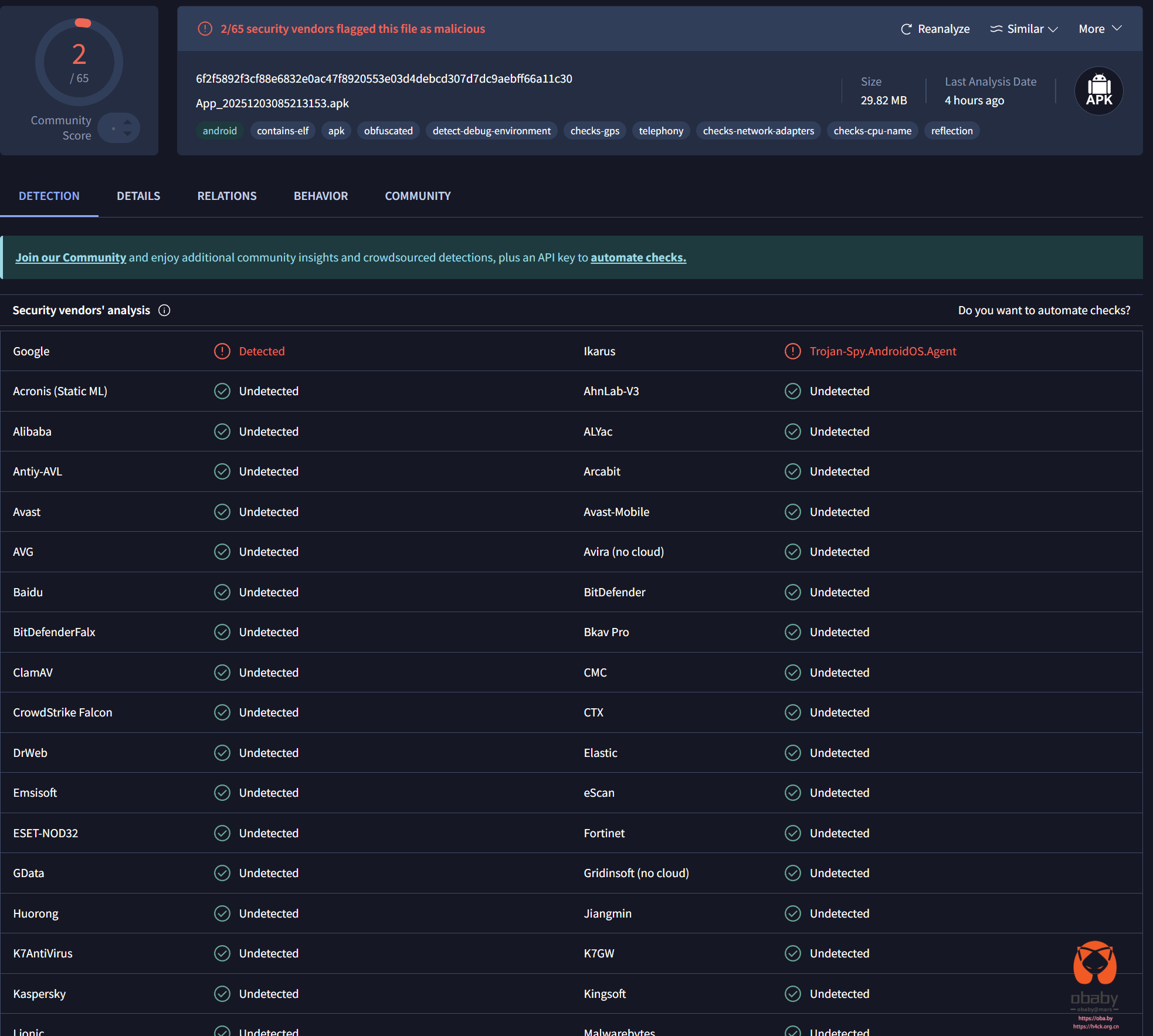Click the obfuscated tag chip
This screenshot has width=1153, height=1036.
(x=388, y=131)
